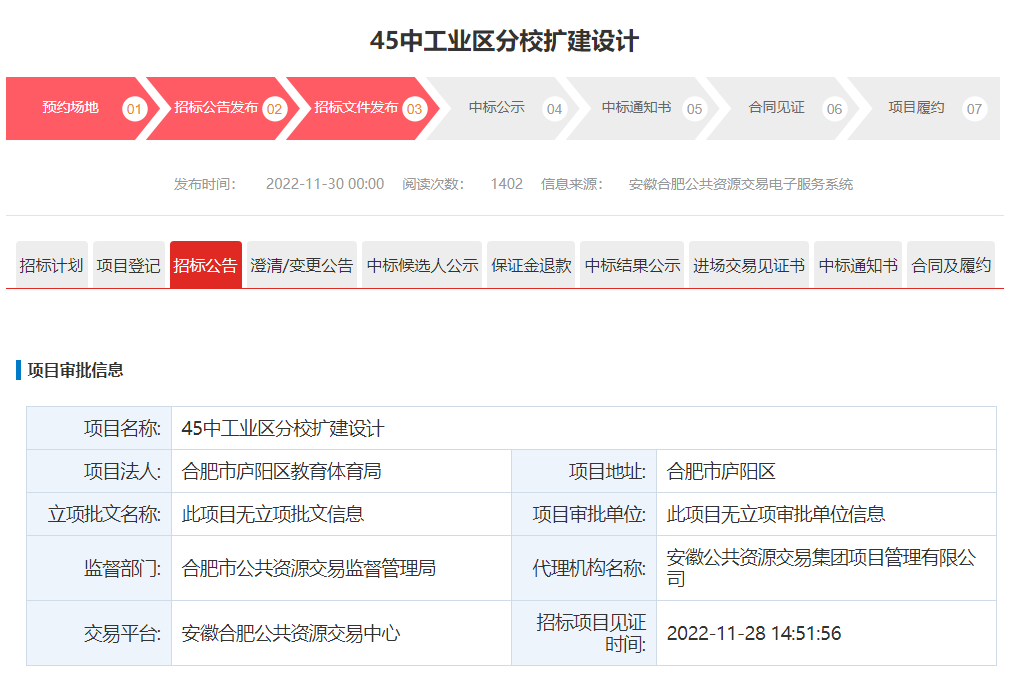Open the 项目登记 tab
Screen dimensions: 1009x700
point(129,265)
